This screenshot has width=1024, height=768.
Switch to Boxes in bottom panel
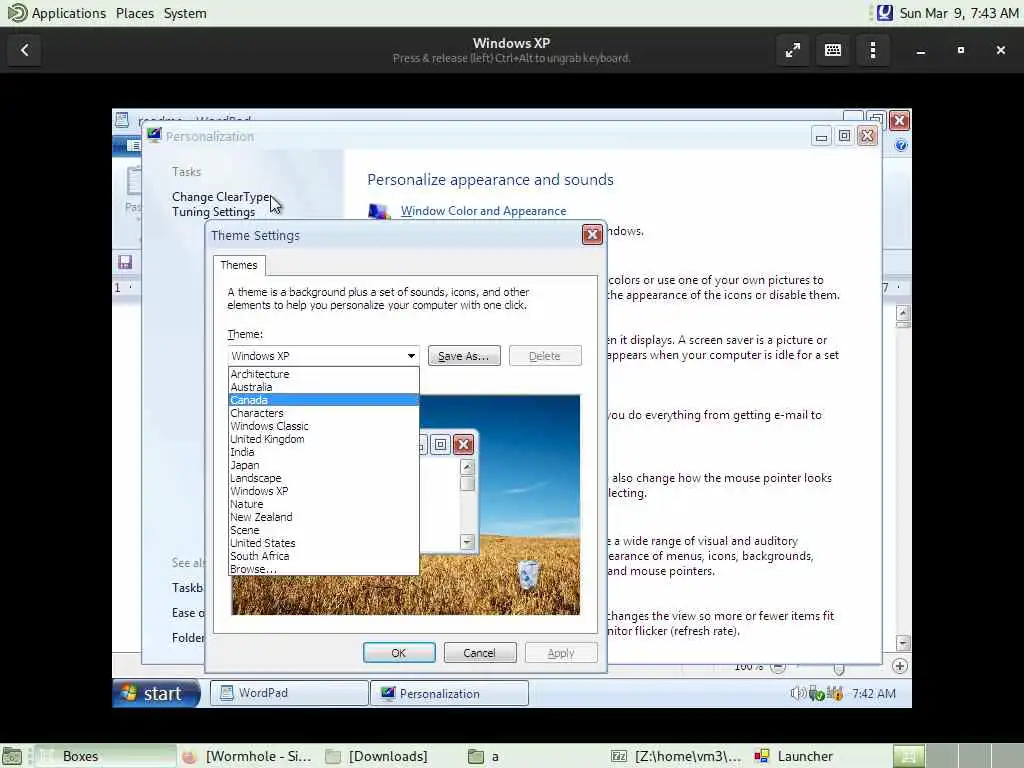(104, 756)
